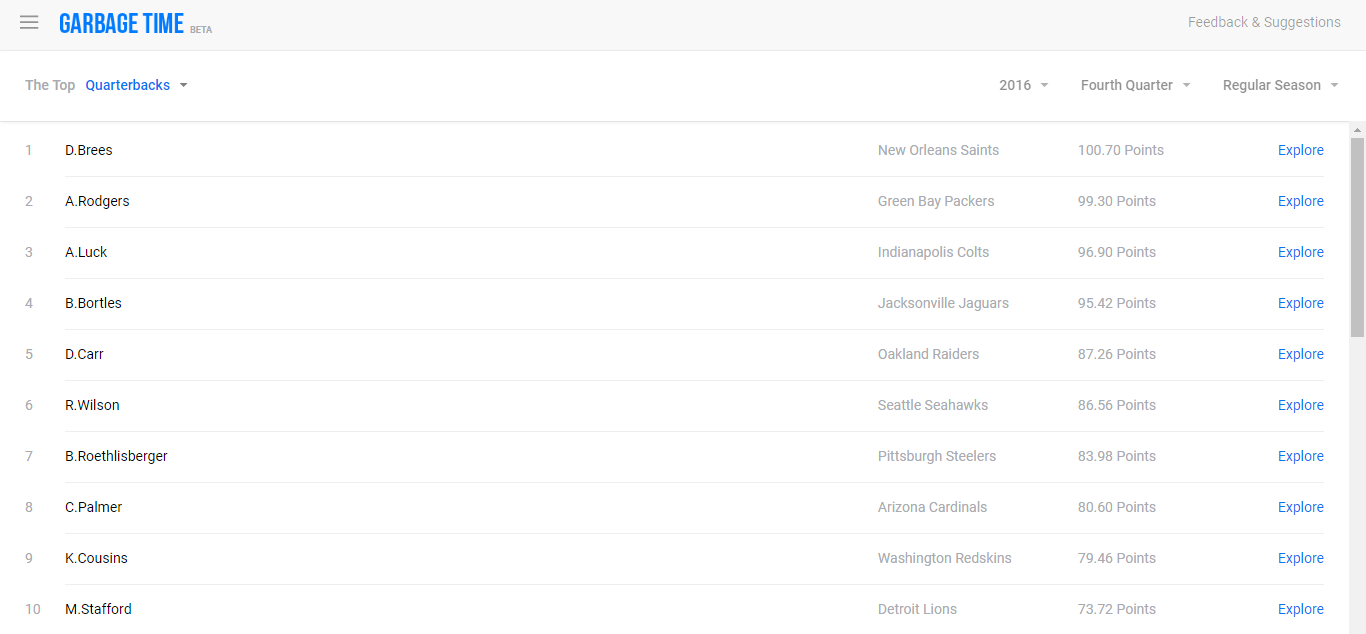Explore B.Bortles stats

point(1301,303)
